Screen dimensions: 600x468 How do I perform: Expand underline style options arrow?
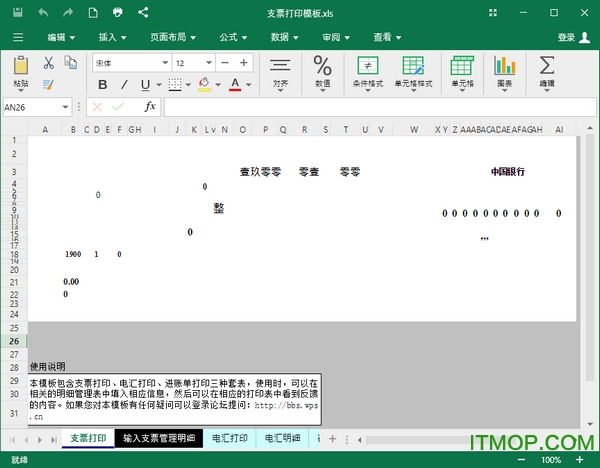coord(159,85)
